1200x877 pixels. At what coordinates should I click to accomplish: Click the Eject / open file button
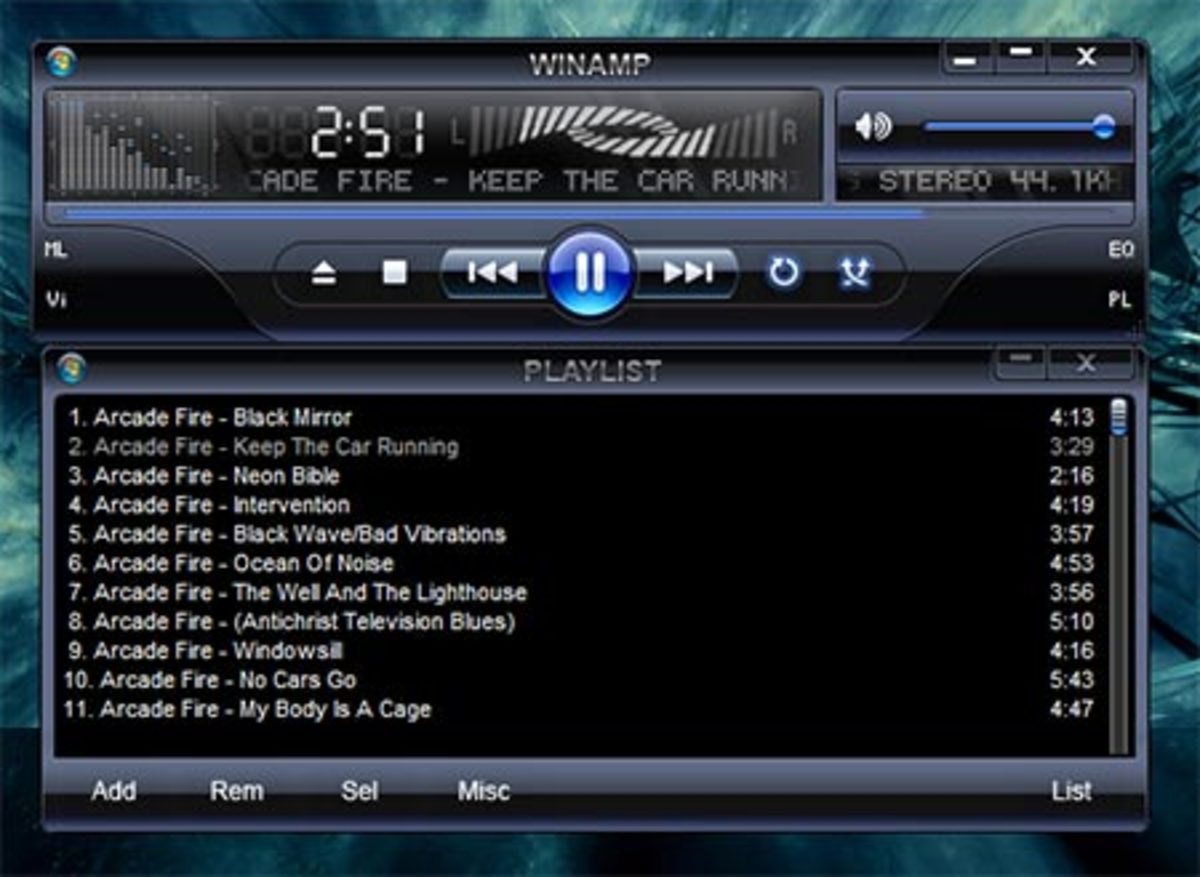(324, 273)
